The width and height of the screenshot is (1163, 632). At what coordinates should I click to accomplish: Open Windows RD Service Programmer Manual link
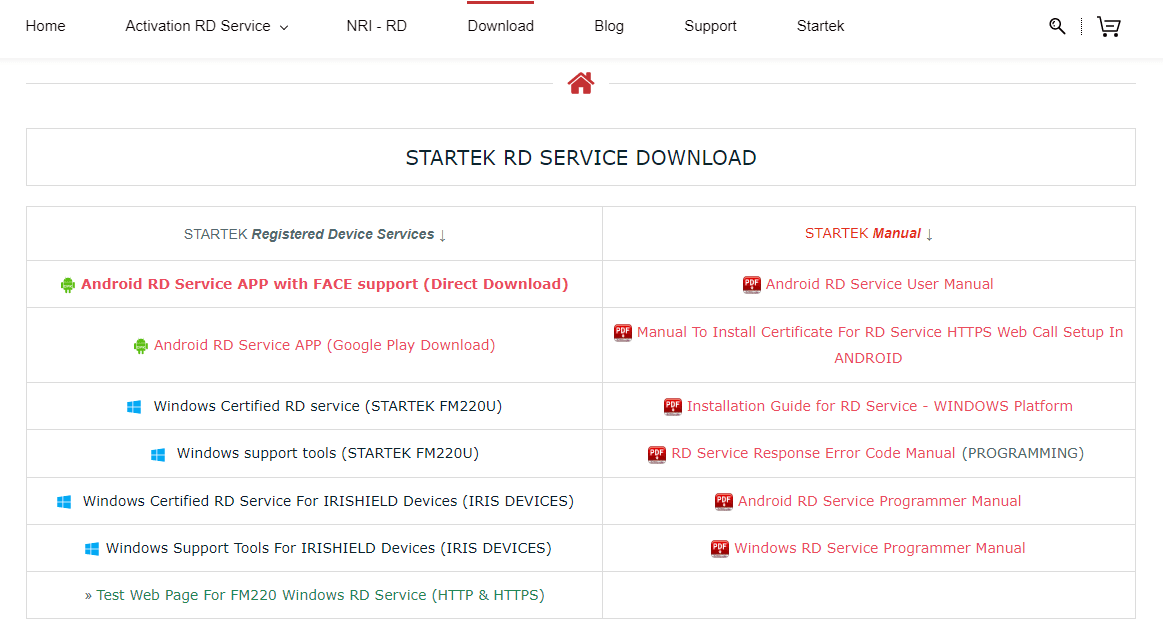pos(879,548)
